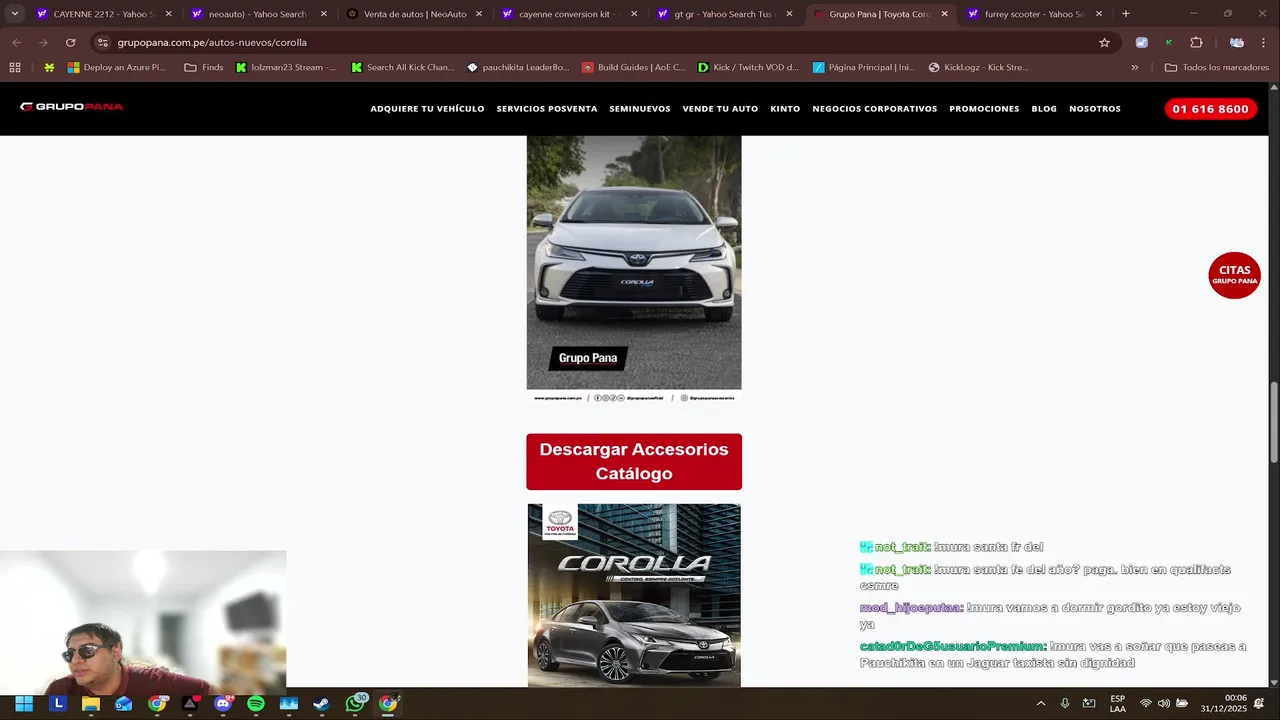Viewport: 1280px width, 720px height.
Task: Click the Grupo Pana logo
Action: click(x=71, y=107)
